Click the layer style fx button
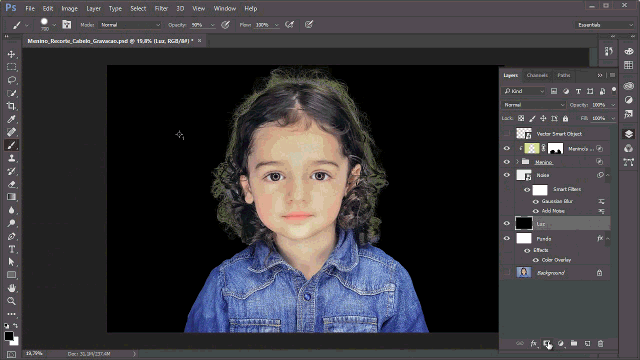Screen dimensions: 640x360 533,344
